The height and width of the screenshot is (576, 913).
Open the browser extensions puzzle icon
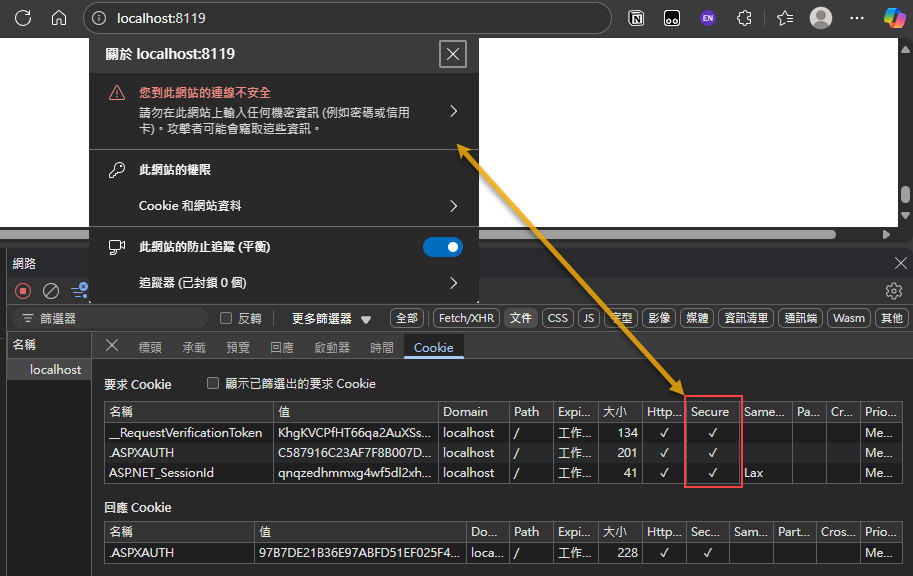pyautogui.click(x=743, y=18)
